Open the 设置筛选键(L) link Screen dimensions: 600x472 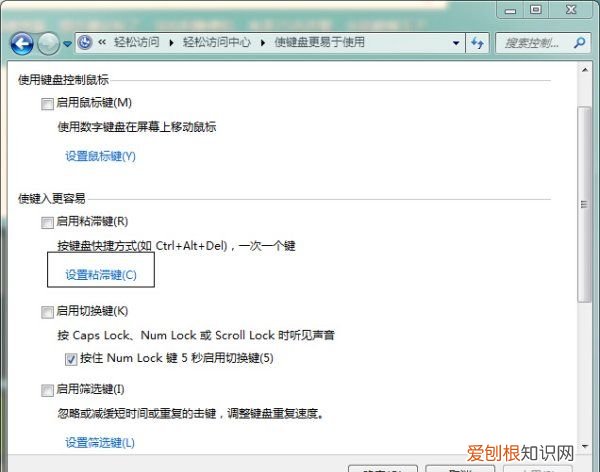click(100, 443)
